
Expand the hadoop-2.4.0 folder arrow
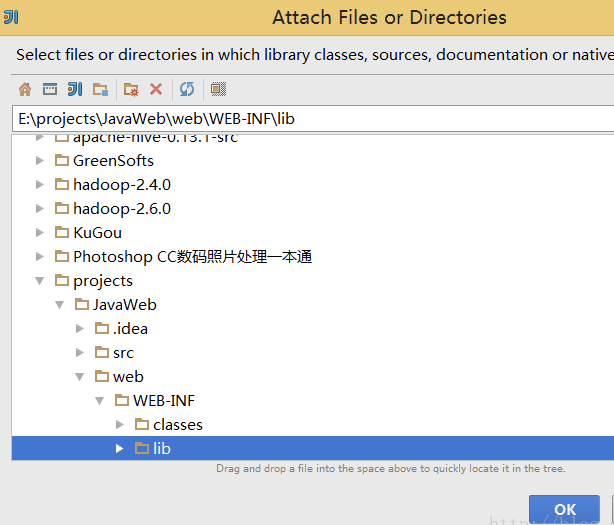coord(40,184)
